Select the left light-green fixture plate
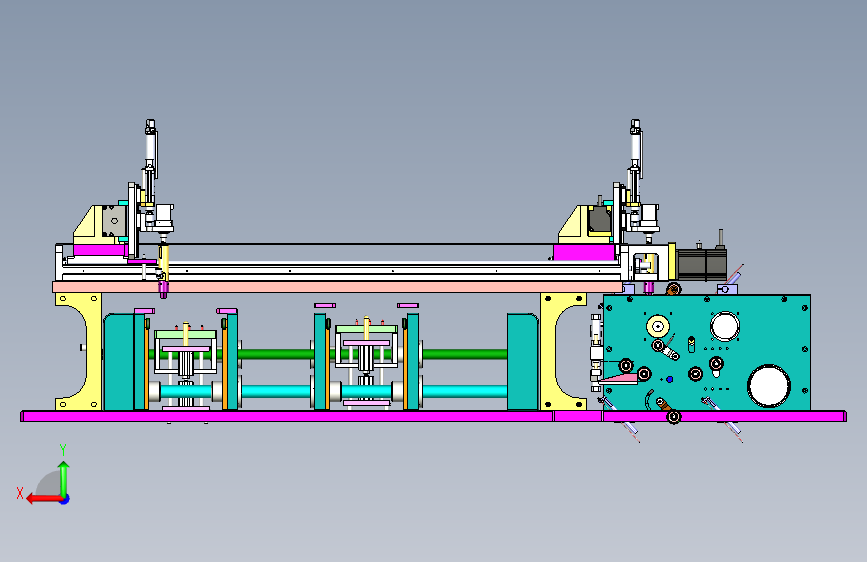Viewport: 867px width, 562px height. [x=185, y=335]
